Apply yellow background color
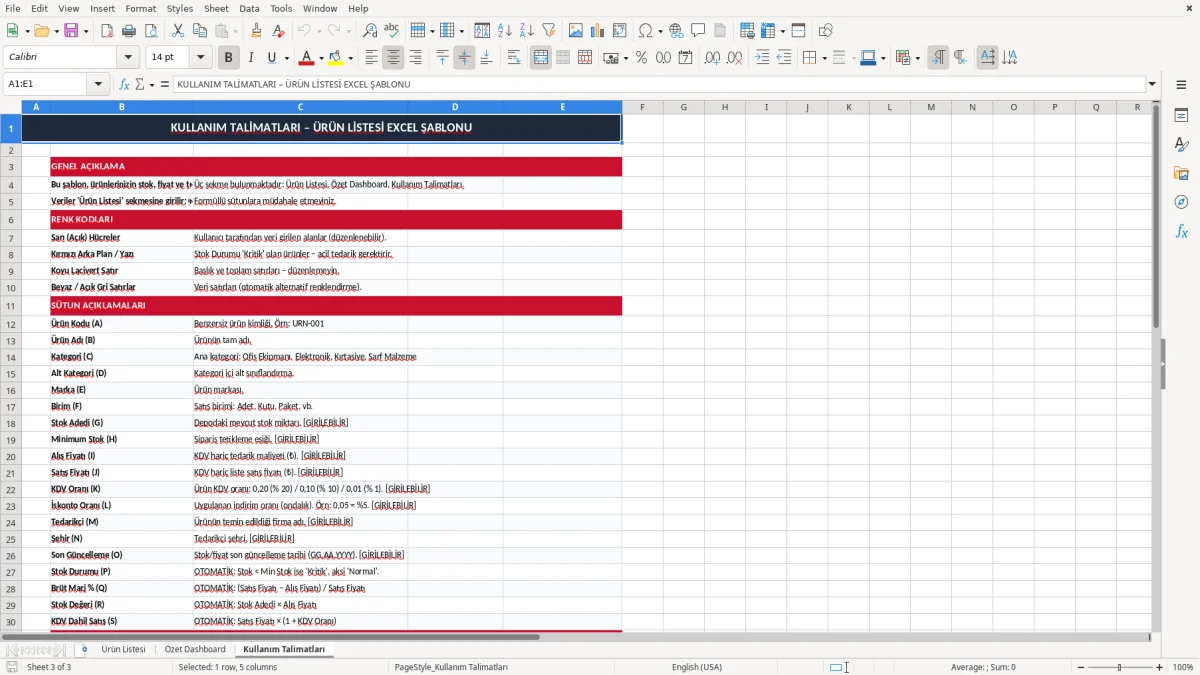The image size is (1200, 675). [x=336, y=58]
